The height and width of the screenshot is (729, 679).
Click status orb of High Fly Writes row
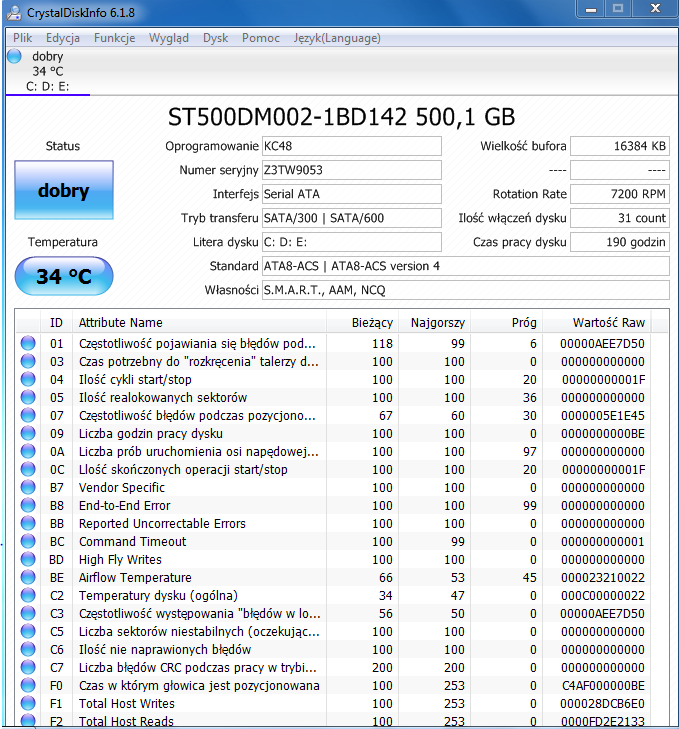click(x=28, y=559)
